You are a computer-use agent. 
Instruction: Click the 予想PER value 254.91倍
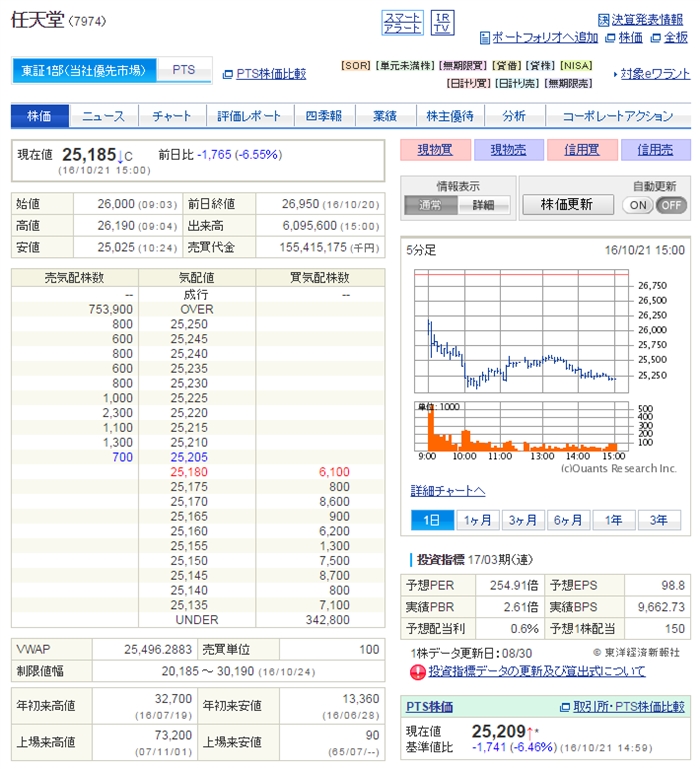click(514, 585)
